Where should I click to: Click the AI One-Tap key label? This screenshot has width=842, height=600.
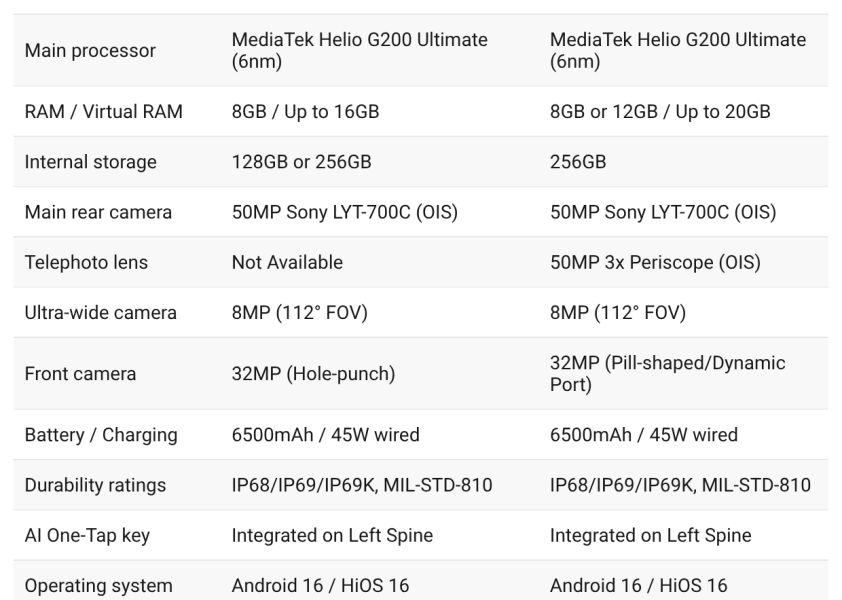tap(87, 535)
